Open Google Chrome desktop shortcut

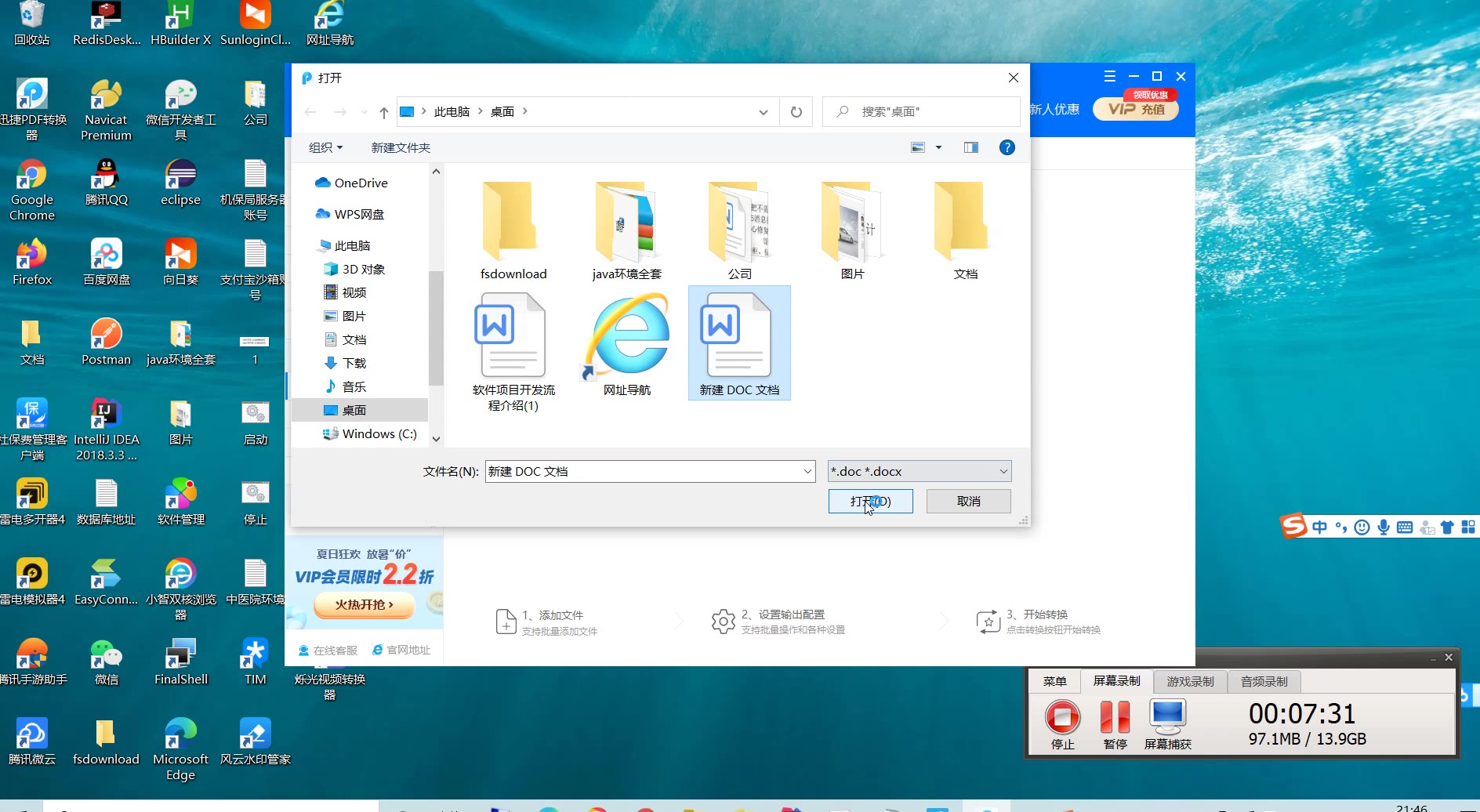tap(32, 190)
